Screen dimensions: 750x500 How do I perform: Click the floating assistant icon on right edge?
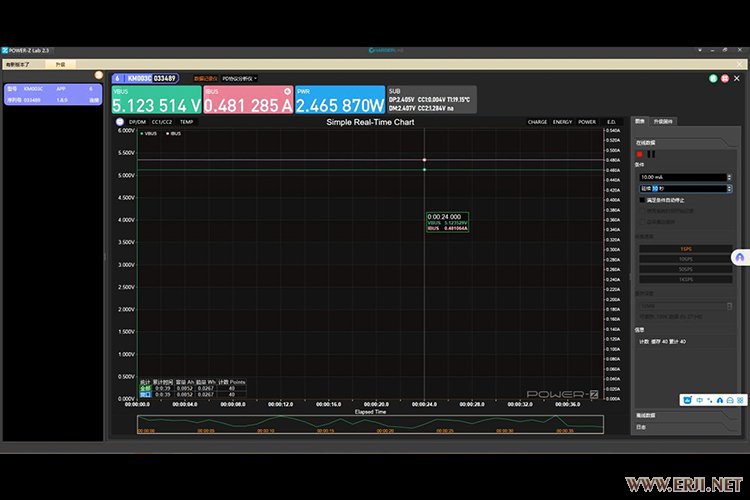(740, 257)
